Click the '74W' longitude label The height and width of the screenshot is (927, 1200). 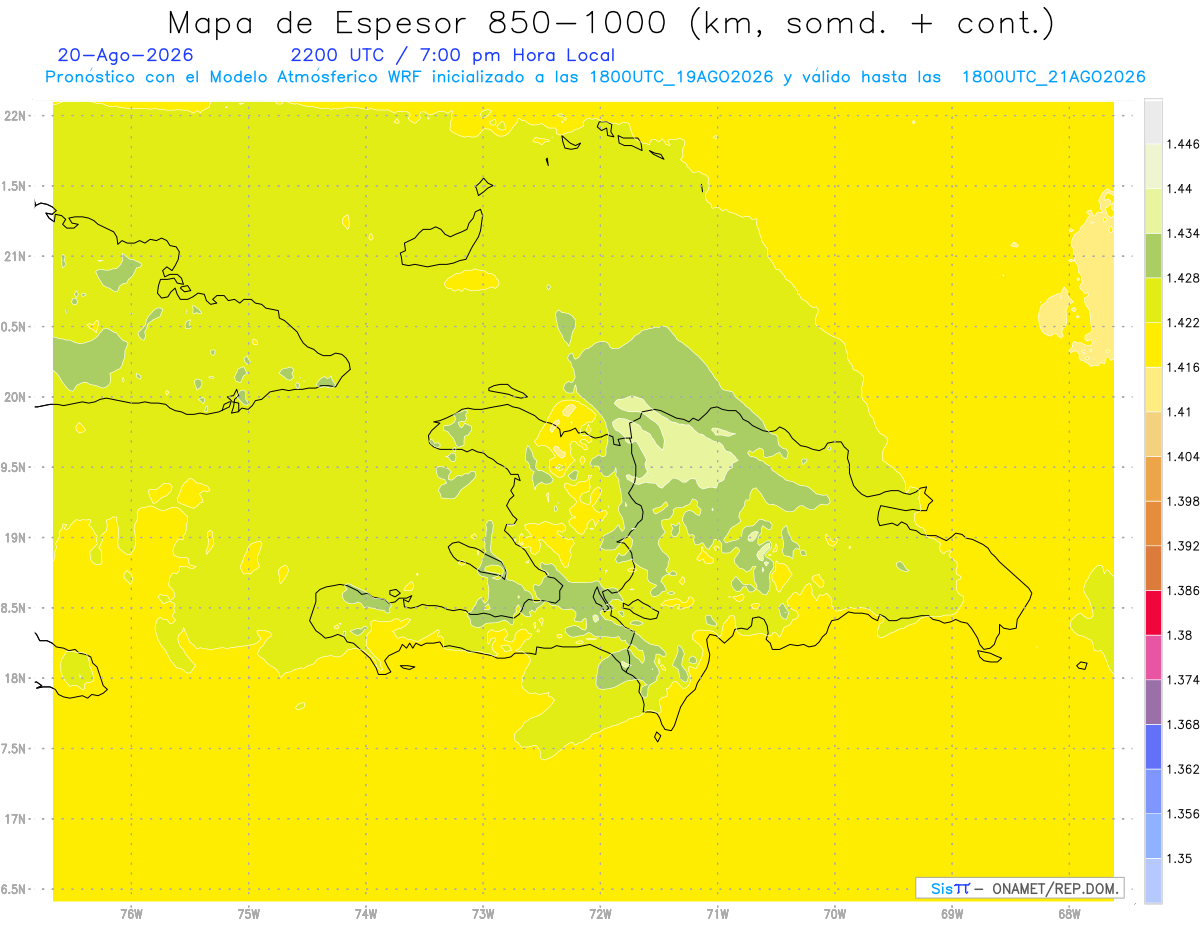[x=366, y=914]
